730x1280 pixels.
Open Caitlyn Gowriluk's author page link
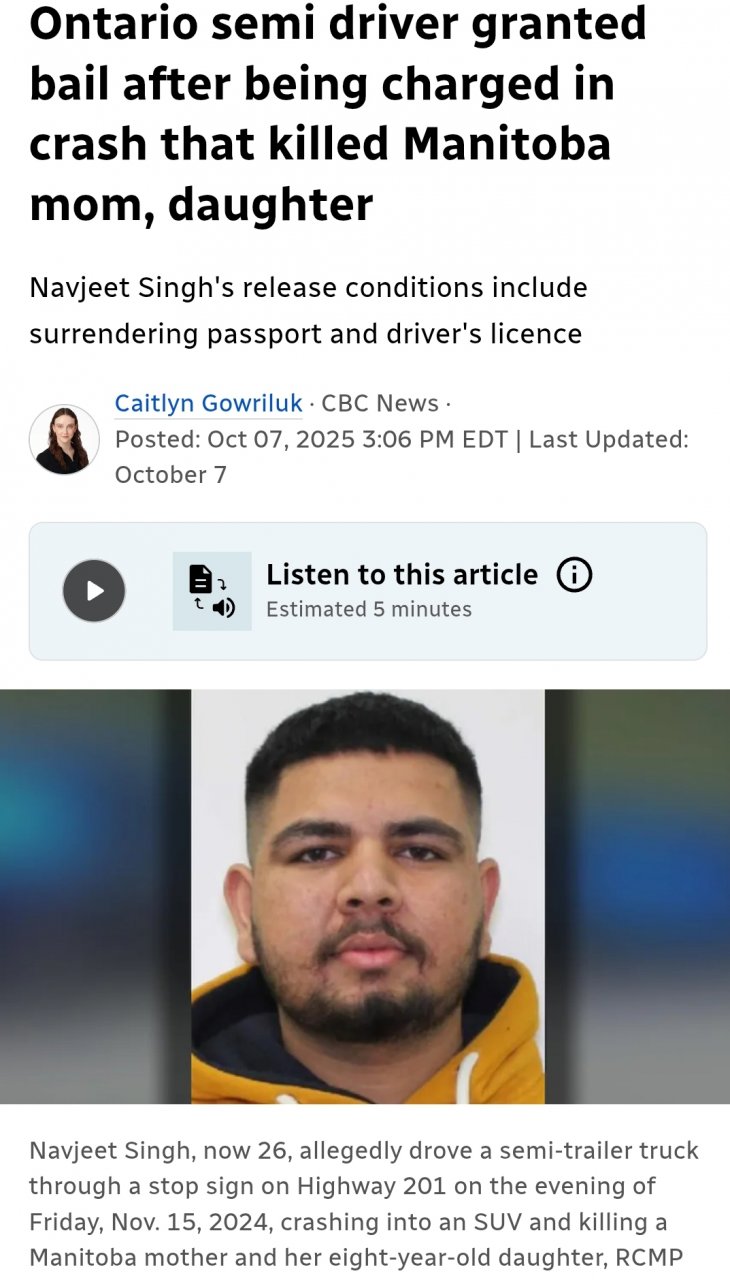[x=208, y=403]
